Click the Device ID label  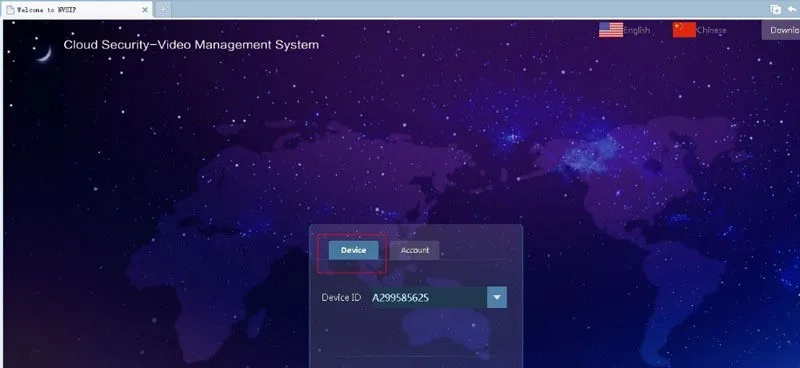pyautogui.click(x=341, y=298)
